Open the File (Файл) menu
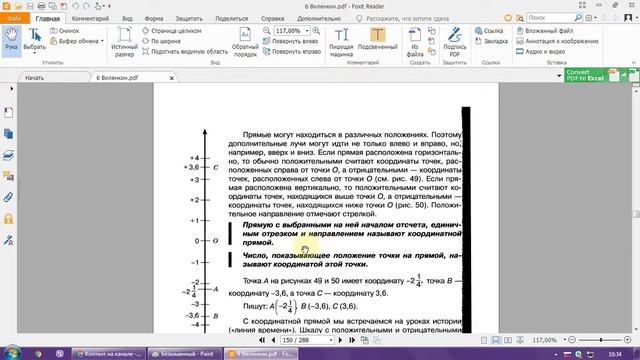Screen dimensions: 640x360 [x=14, y=18]
